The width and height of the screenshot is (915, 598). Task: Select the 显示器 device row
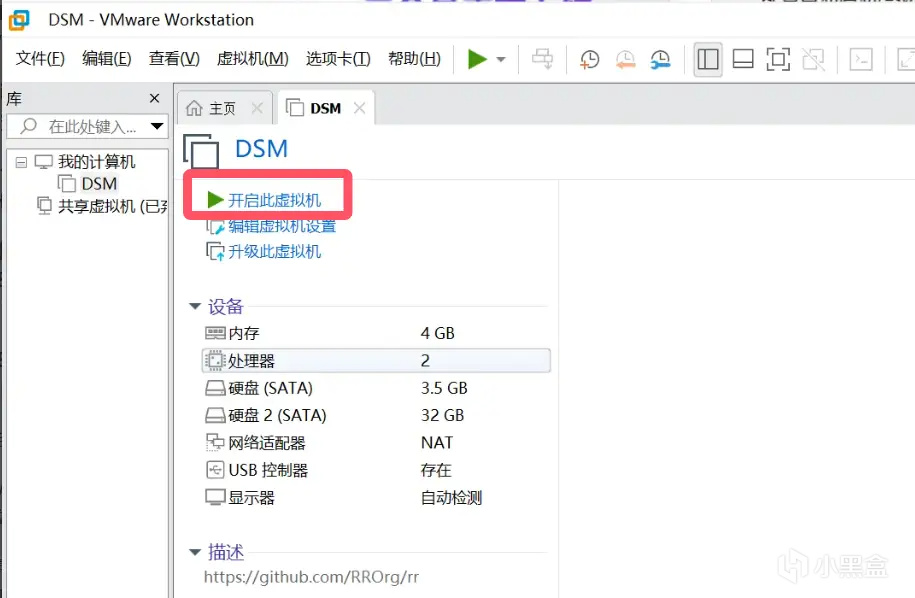376,498
